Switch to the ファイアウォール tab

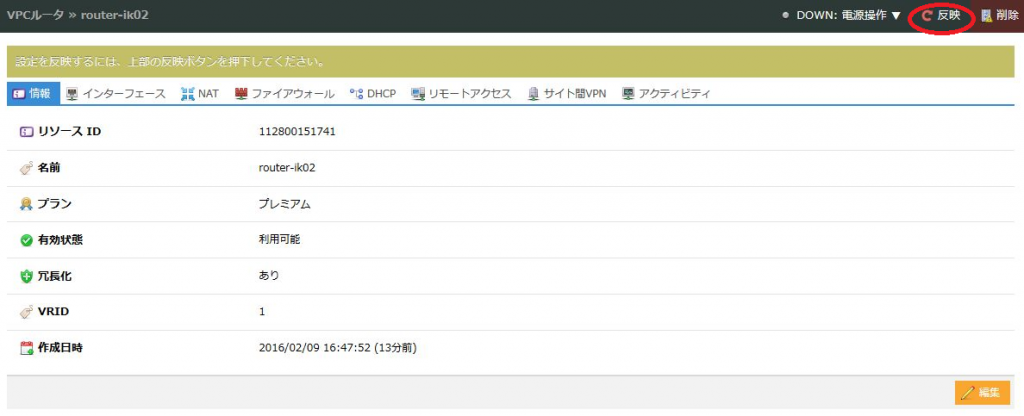(x=285, y=94)
